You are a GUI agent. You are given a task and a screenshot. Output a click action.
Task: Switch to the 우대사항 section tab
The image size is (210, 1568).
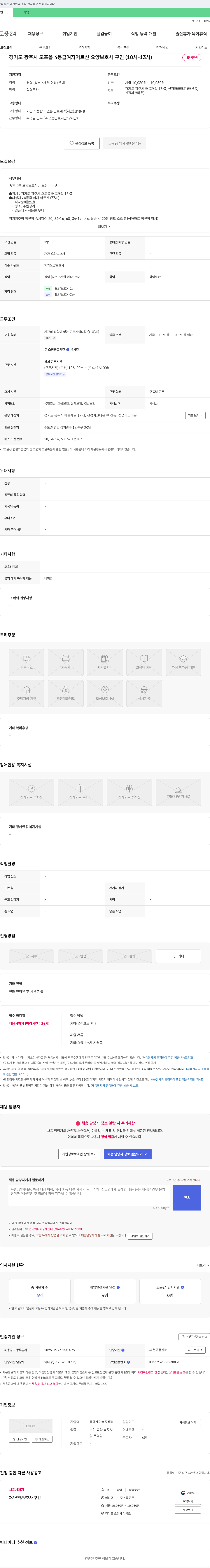tap(84, 47)
